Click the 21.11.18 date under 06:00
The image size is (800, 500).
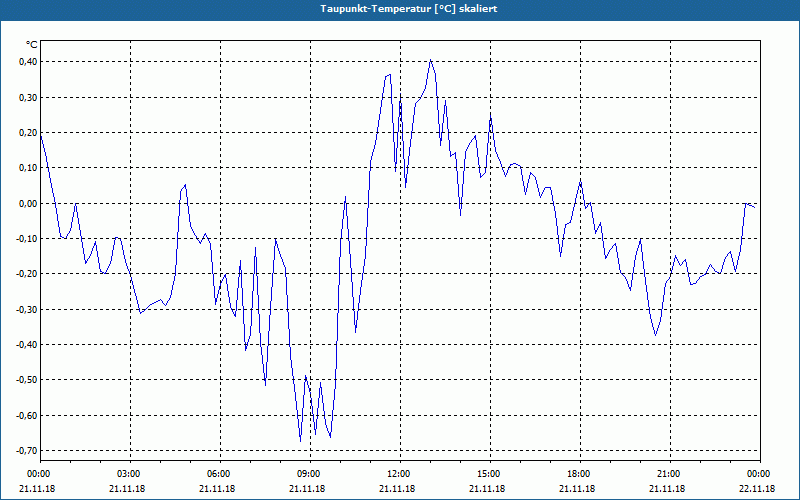(217, 488)
